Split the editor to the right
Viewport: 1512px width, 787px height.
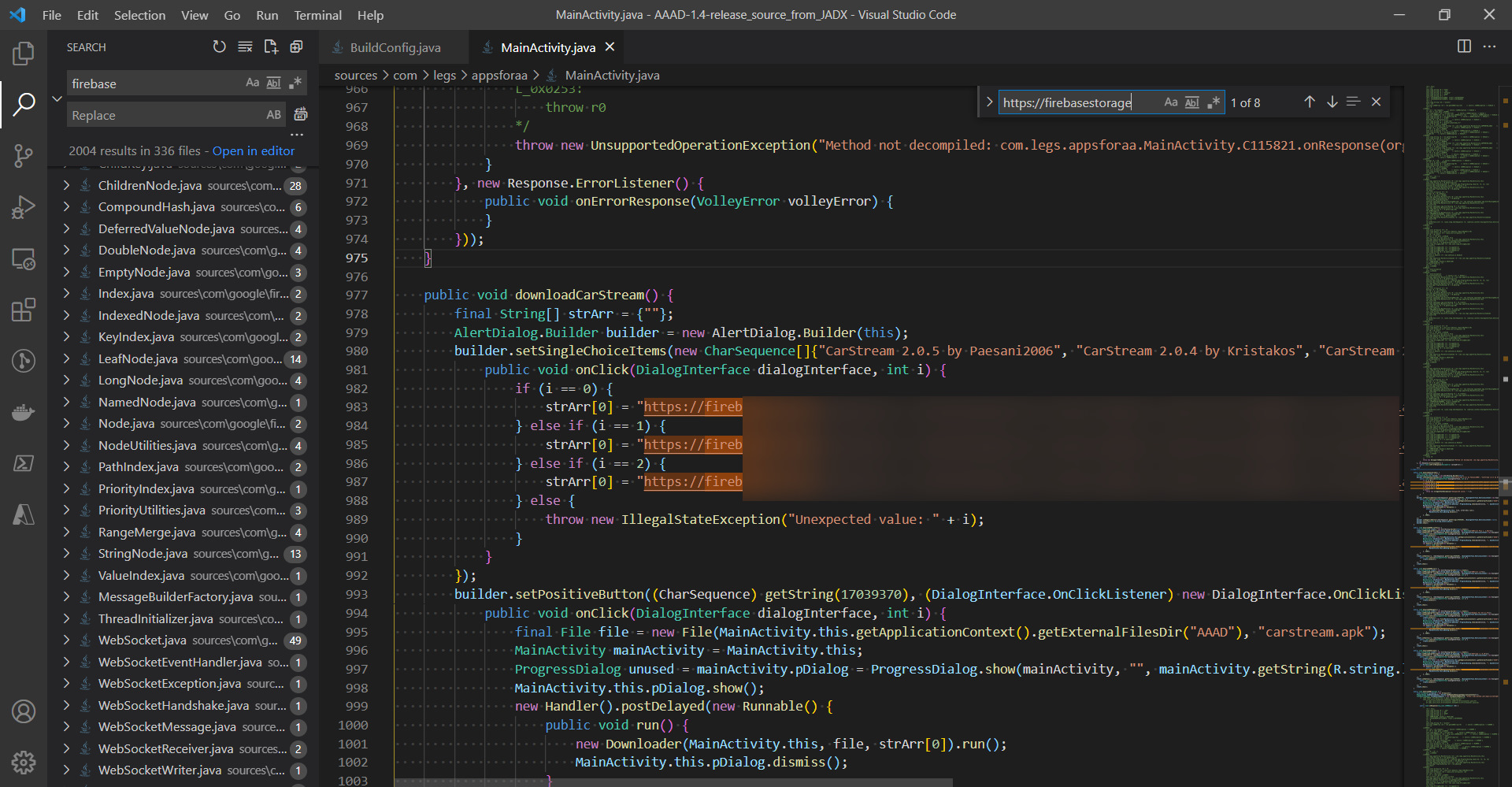coord(1464,46)
